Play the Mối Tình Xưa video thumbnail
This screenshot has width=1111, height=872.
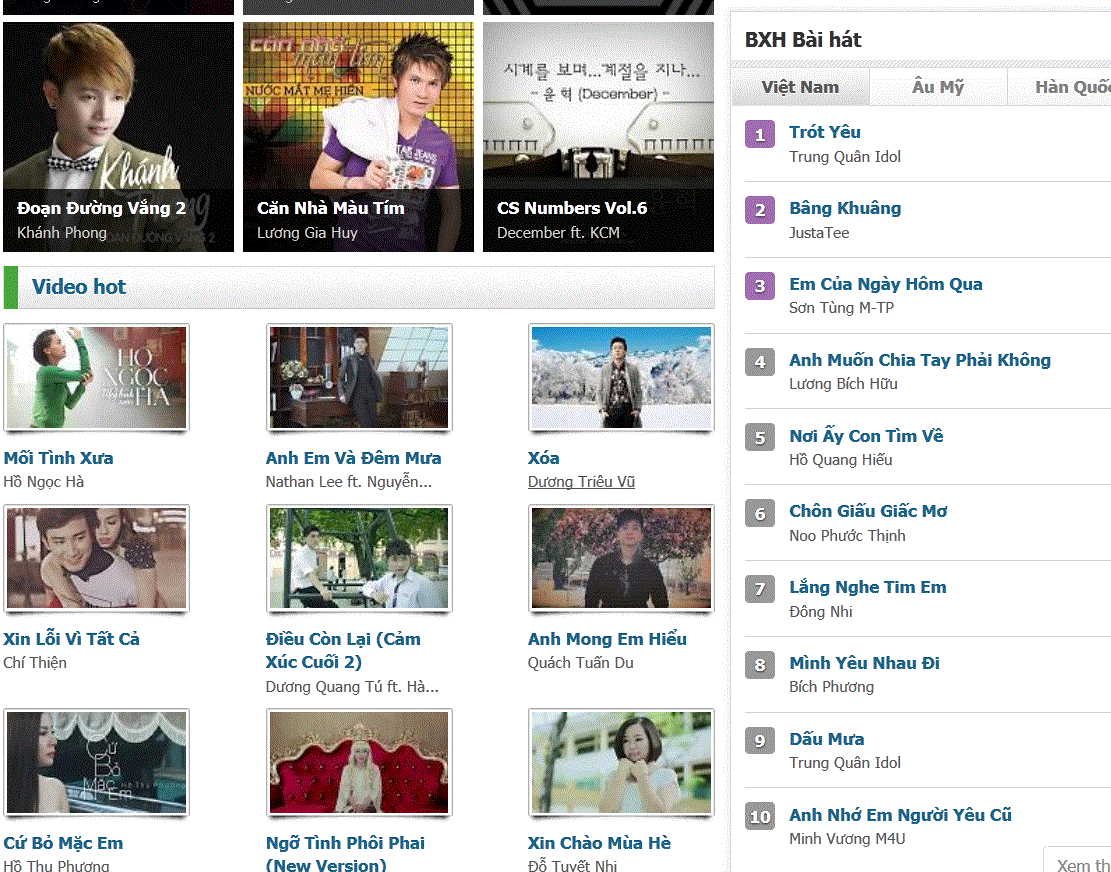96,377
